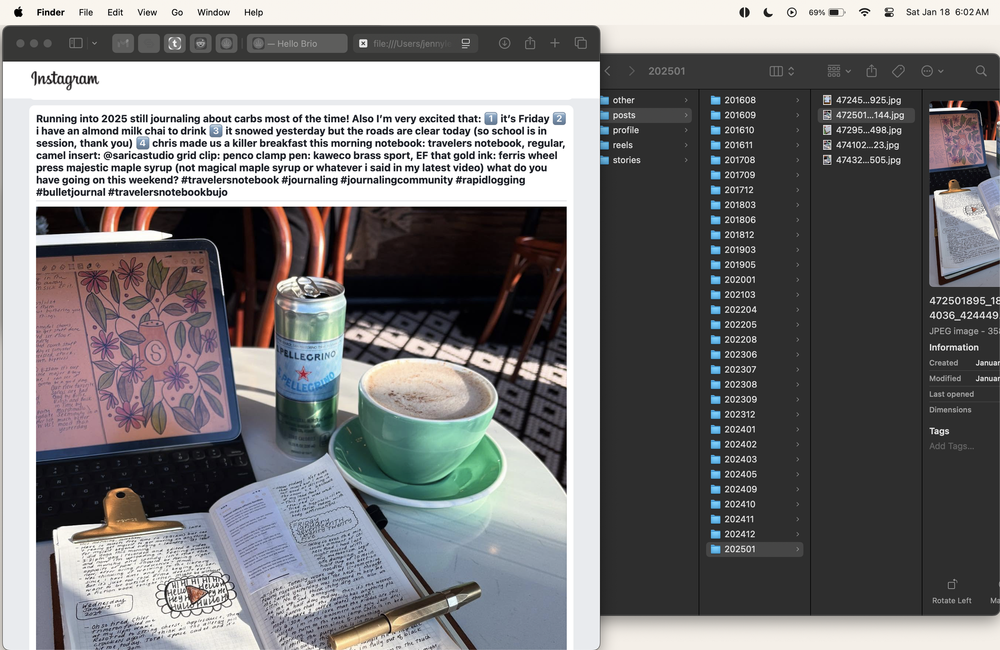Open the Window menu

[214, 12]
